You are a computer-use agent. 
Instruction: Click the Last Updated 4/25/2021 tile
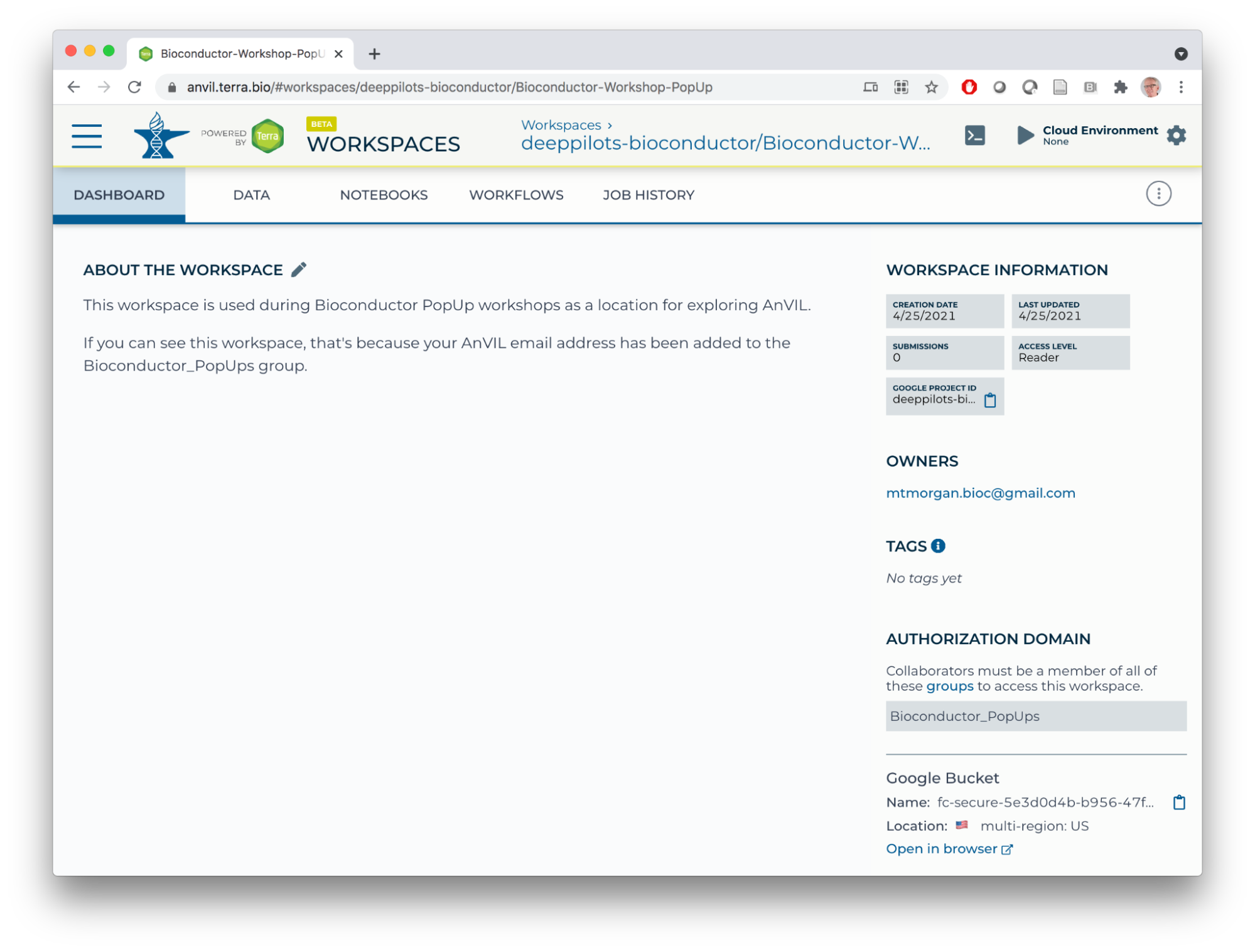1070,311
